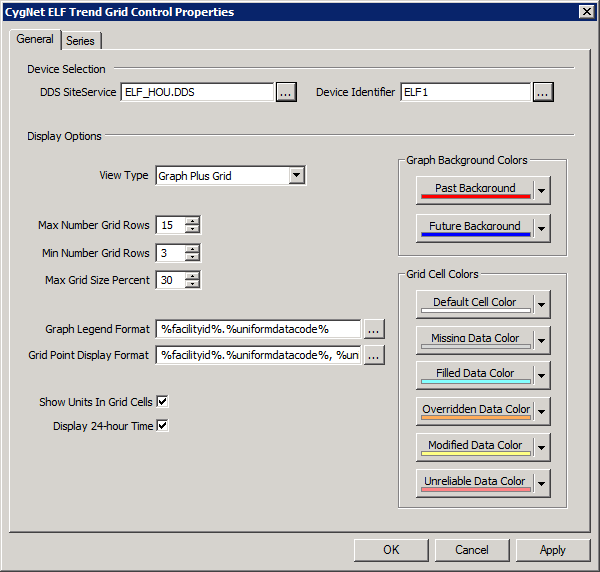
Task: Expand Missing Data Color dropdown arrow
Action: [542, 340]
